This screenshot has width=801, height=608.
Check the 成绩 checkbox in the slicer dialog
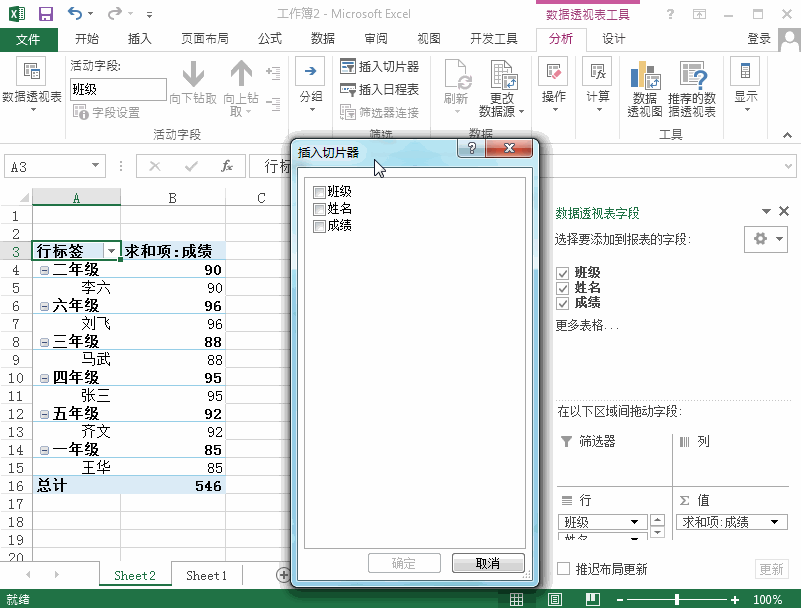[321, 225]
